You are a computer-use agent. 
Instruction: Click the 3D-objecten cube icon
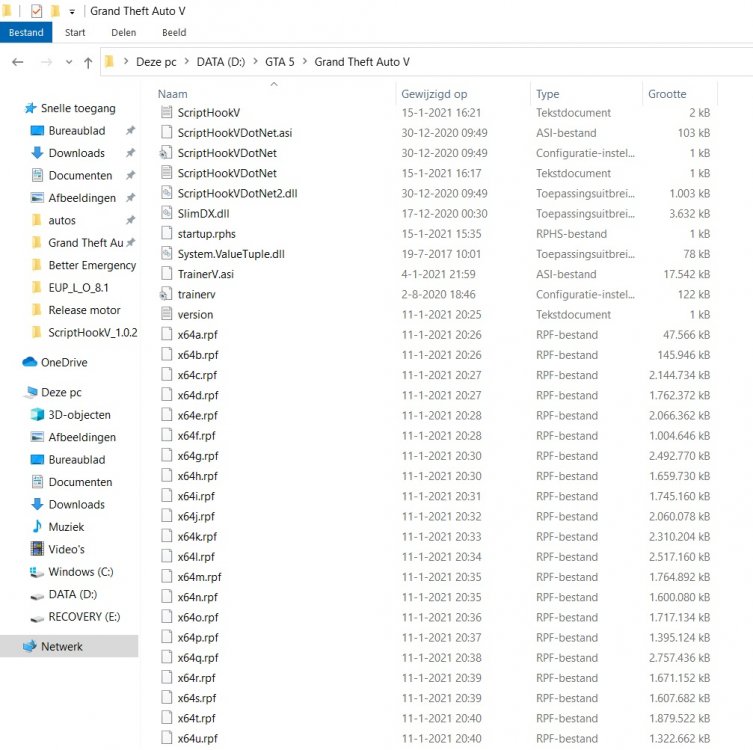(37, 414)
